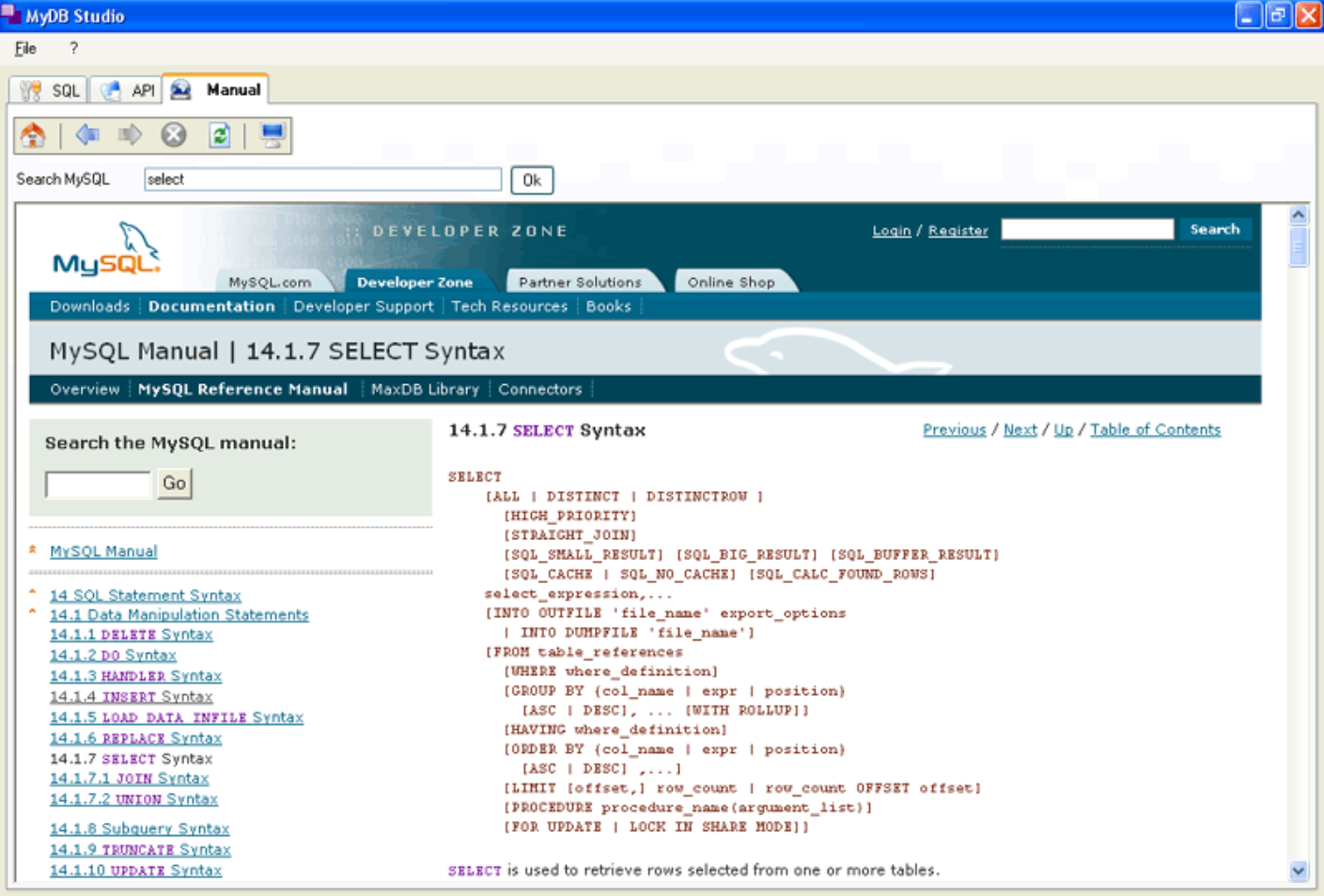This screenshot has height=896, width=1324.
Task: Click the monitor toolbar icon
Action: click(273, 135)
